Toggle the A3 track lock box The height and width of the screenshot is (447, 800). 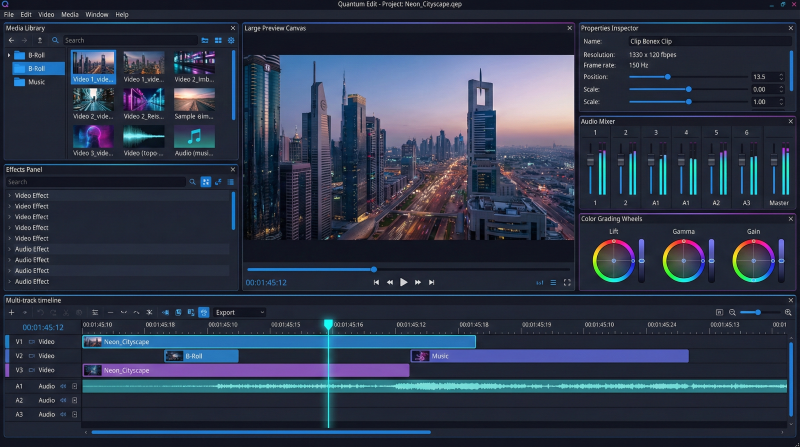(x=74, y=414)
